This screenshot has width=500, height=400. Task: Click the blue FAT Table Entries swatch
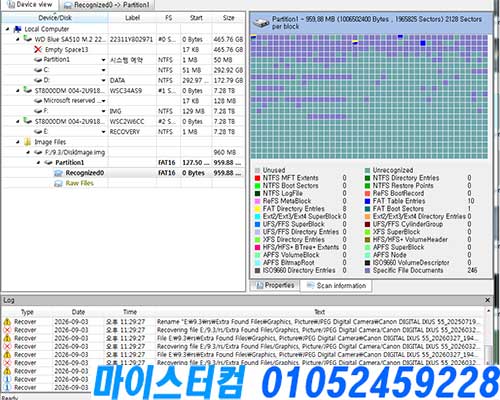coord(367,201)
